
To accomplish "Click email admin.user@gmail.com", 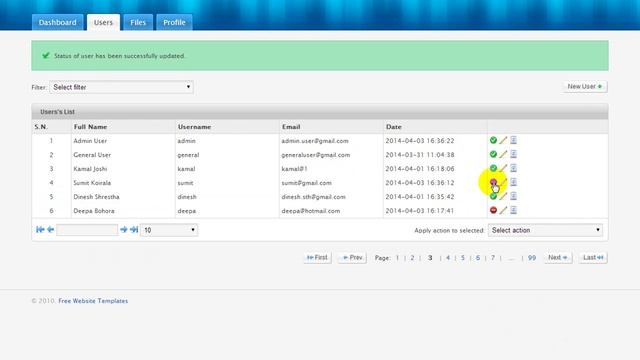I will point(315,141).
